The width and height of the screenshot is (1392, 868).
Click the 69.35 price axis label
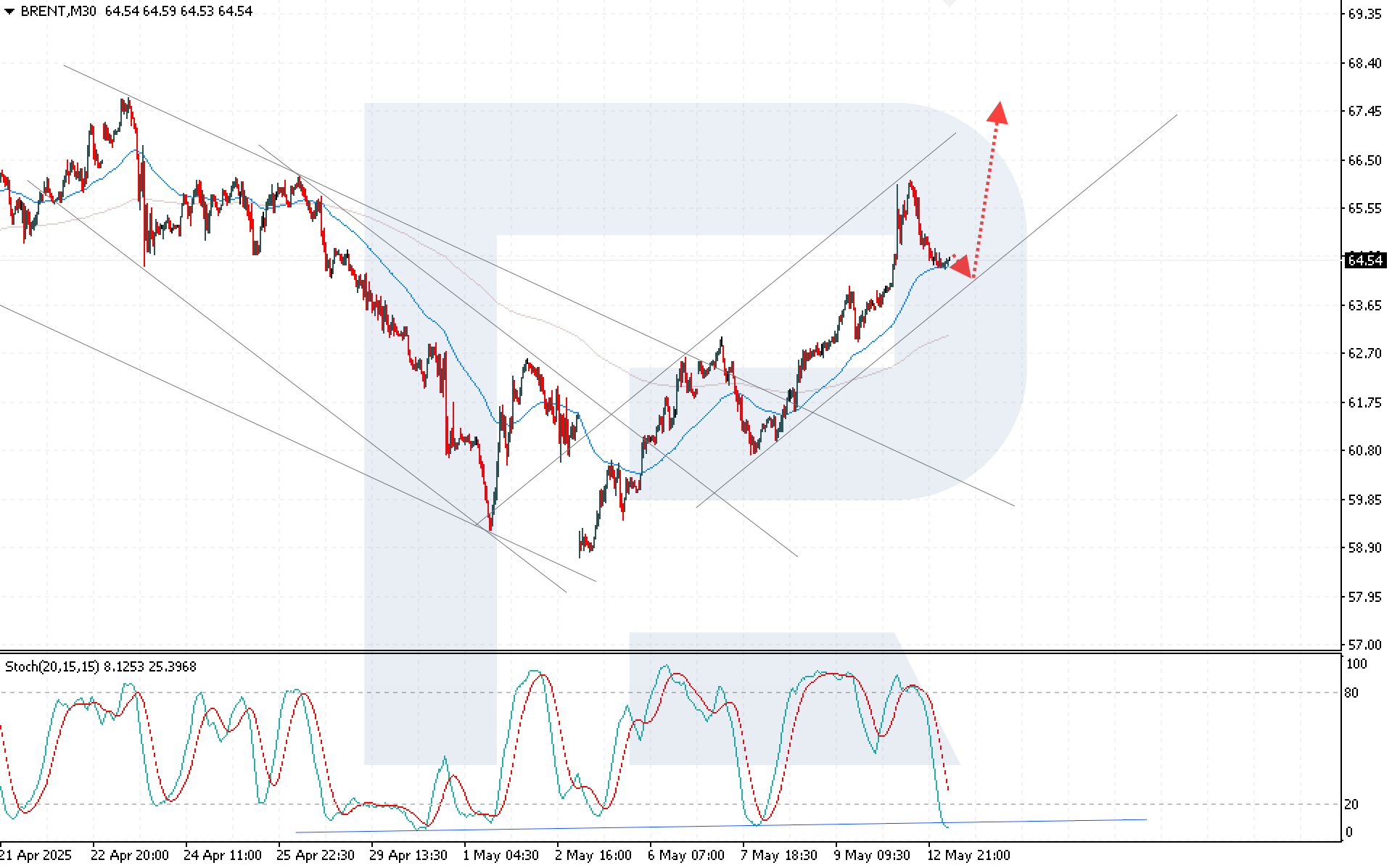(x=1364, y=15)
